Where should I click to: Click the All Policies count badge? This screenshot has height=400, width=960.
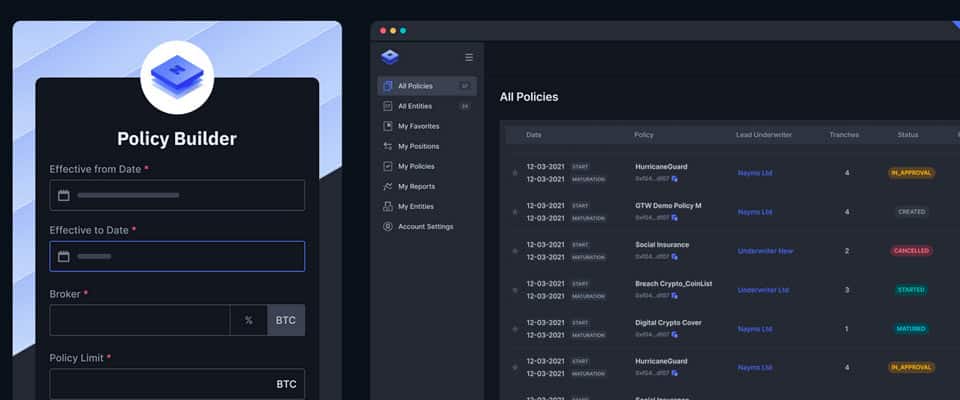[465, 86]
